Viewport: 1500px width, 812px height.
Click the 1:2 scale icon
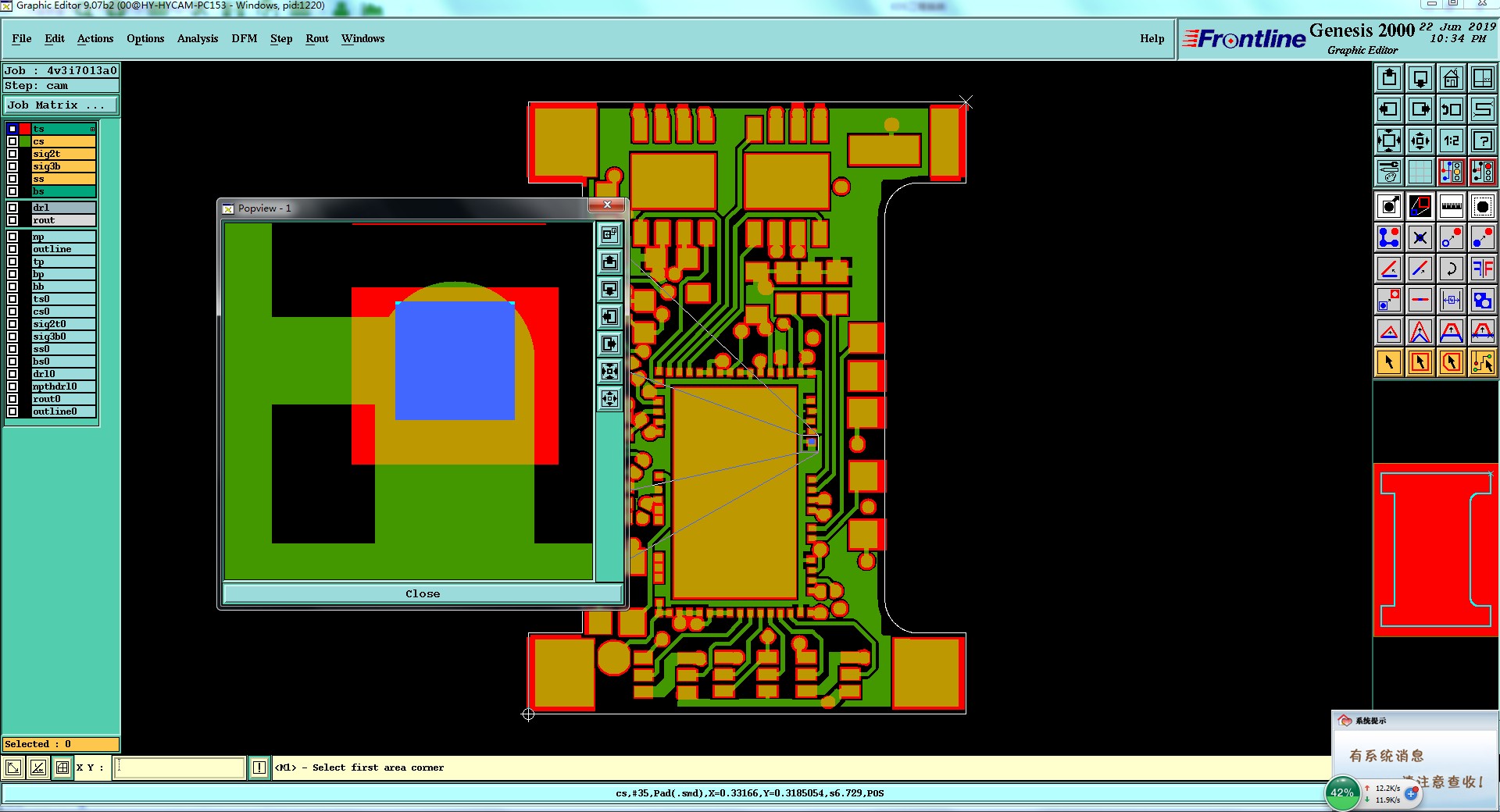pyautogui.click(x=1452, y=141)
